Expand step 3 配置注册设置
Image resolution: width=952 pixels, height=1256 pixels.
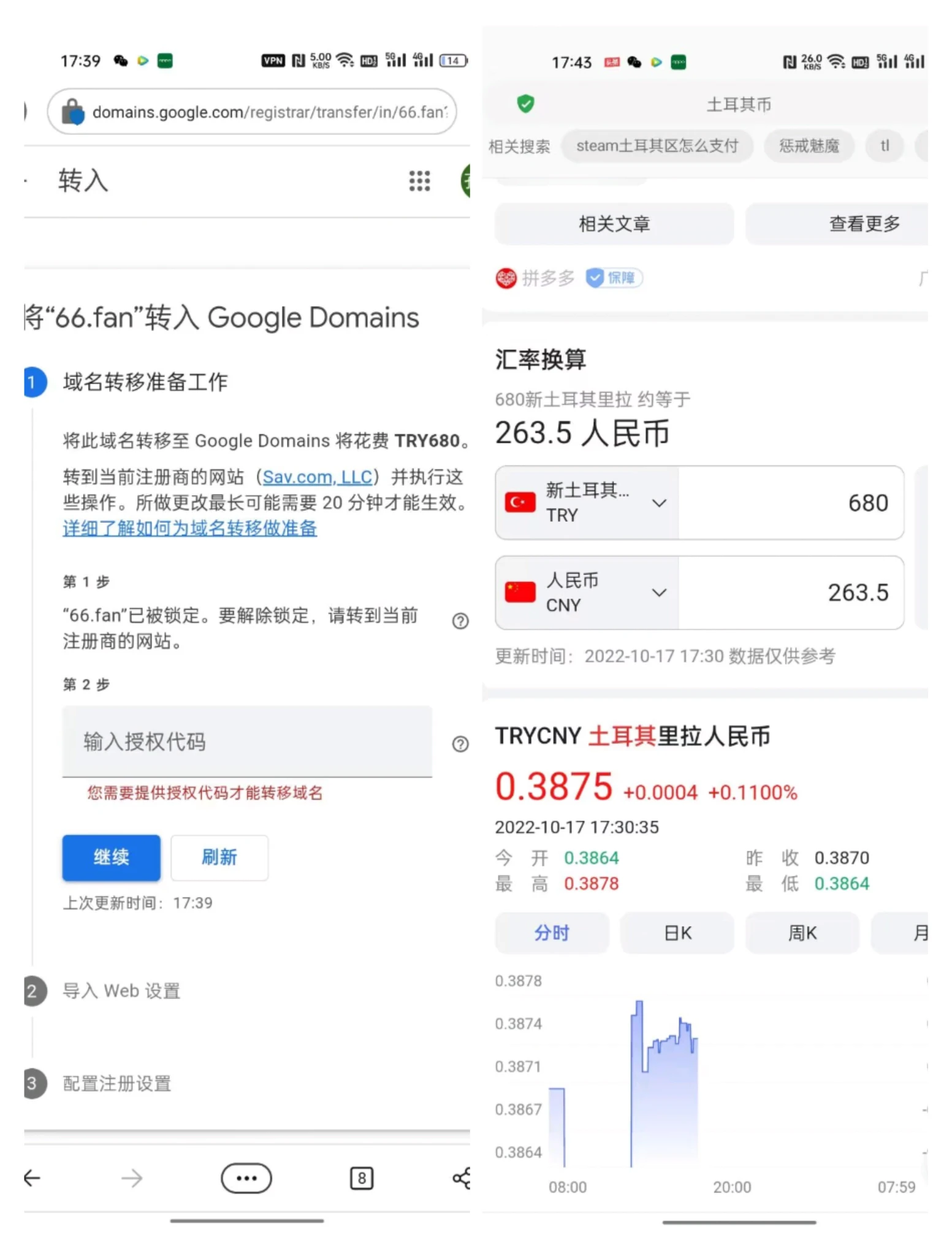116,1084
